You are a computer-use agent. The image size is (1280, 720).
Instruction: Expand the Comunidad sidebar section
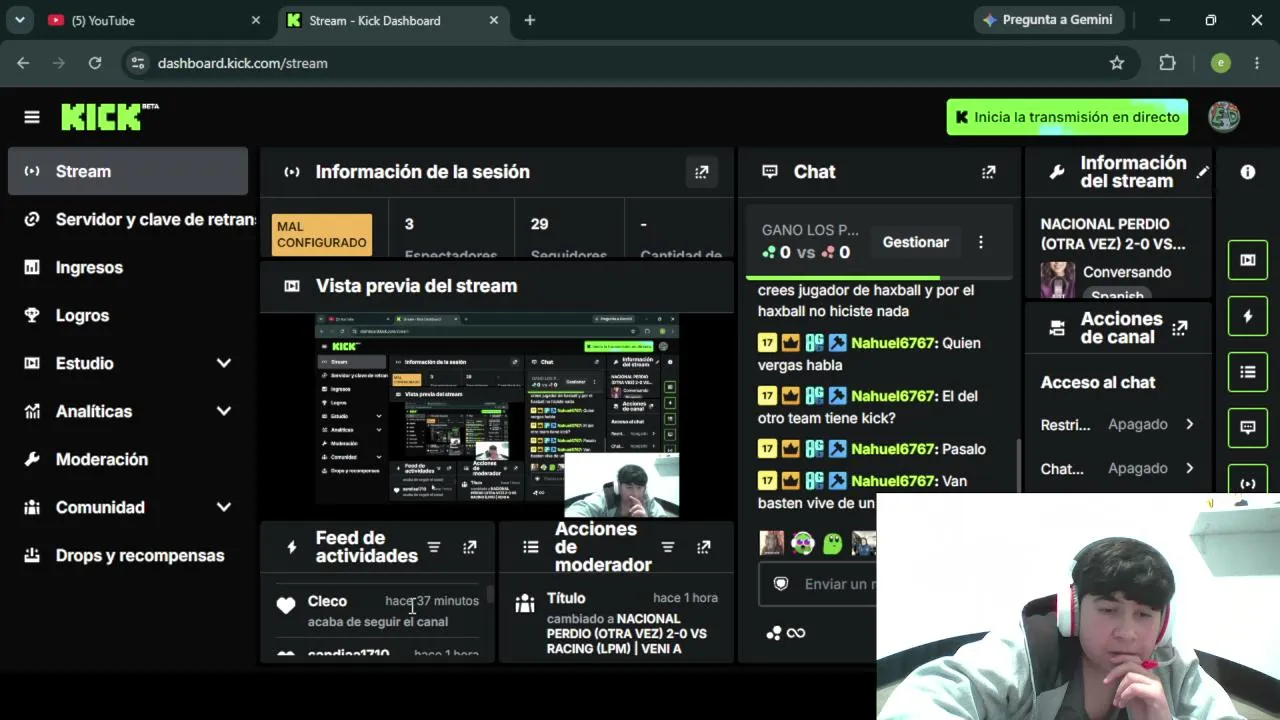(x=224, y=507)
